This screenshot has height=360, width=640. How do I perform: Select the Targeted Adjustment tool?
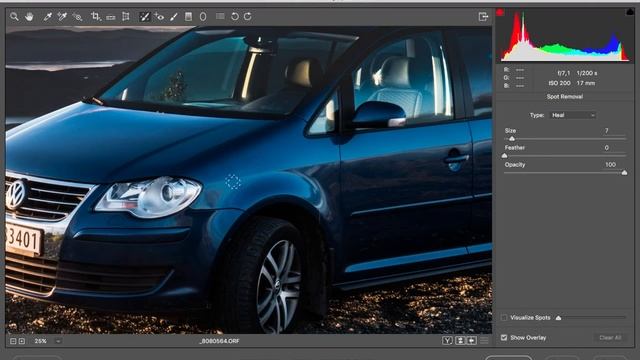pos(77,17)
